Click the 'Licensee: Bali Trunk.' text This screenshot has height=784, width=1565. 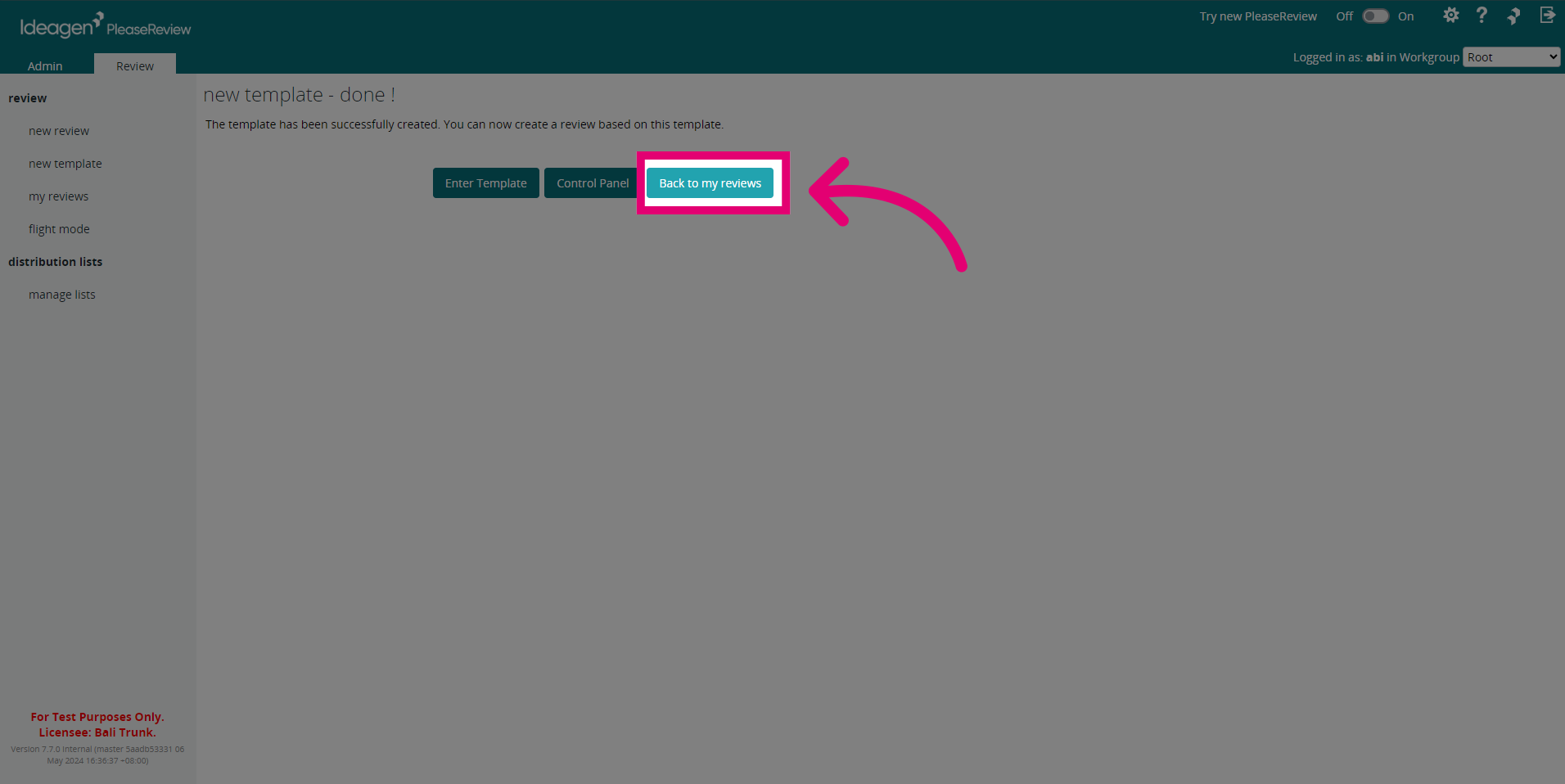[97, 732]
